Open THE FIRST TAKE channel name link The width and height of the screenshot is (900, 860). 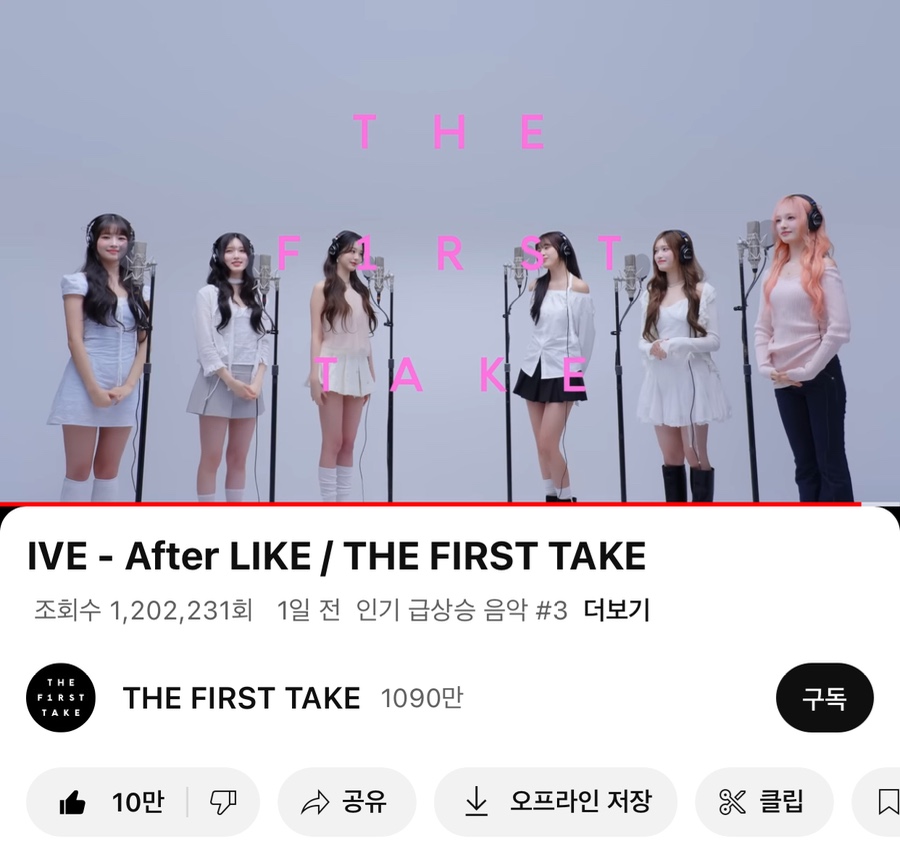(x=242, y=698)
